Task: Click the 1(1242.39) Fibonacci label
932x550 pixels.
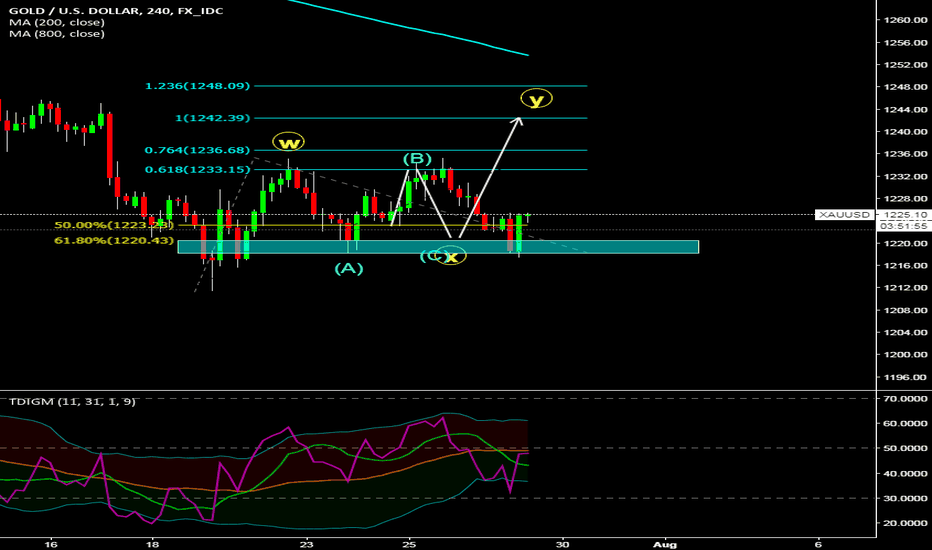Action: 213,118
